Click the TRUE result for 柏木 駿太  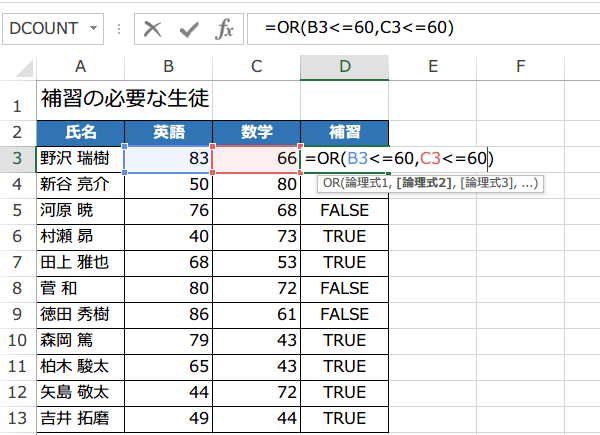344,367
